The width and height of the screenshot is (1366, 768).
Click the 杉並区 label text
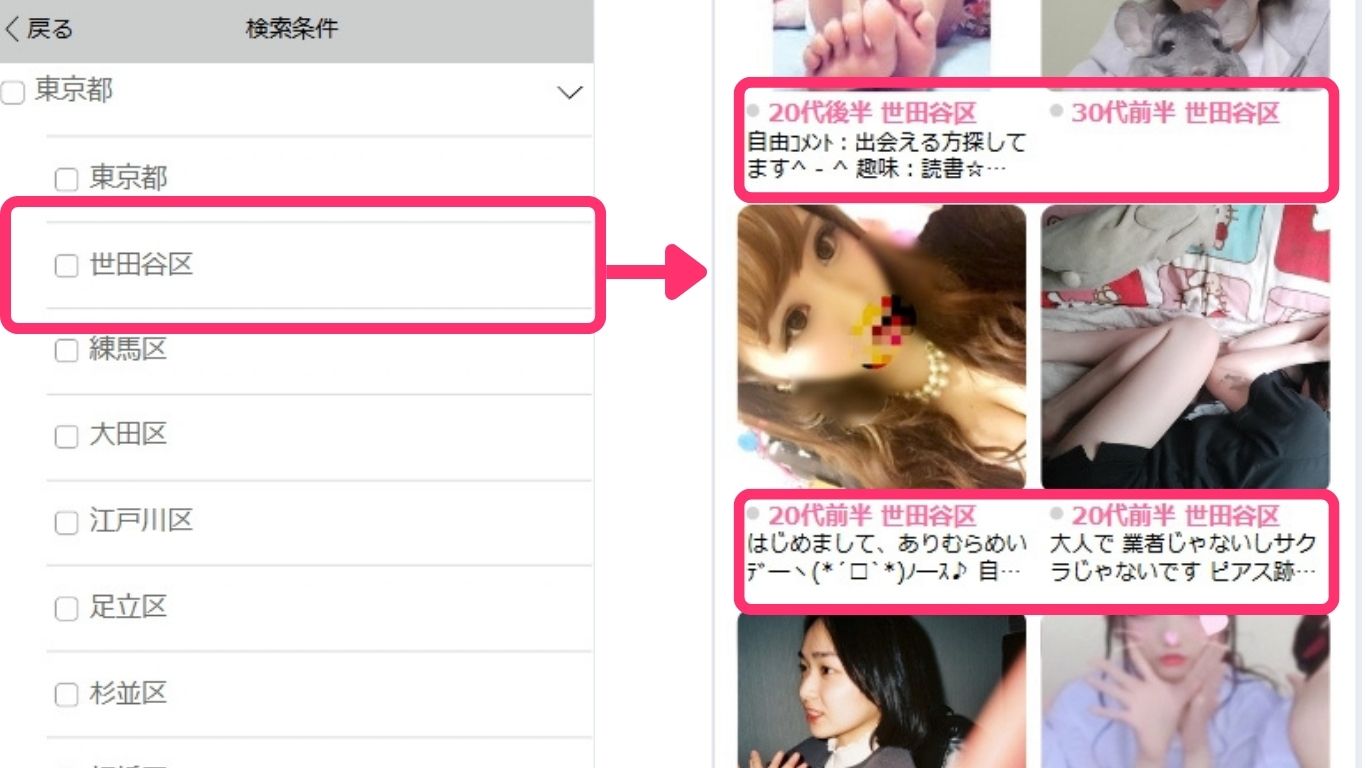point(128,693)
